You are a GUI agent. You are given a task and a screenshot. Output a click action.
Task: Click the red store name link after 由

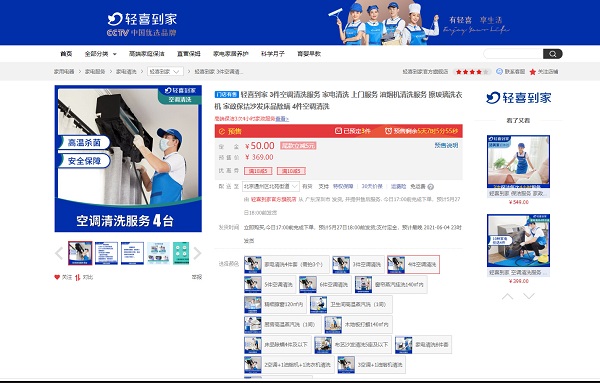(x=274, y=199)
